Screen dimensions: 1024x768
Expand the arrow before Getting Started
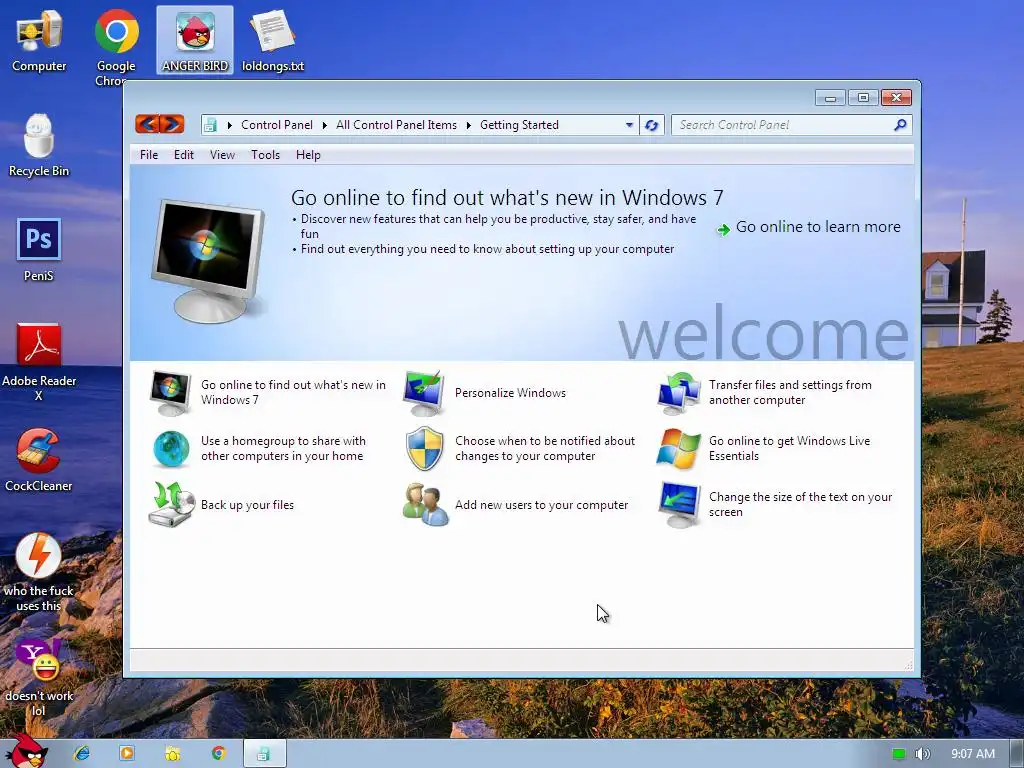[x=468, y=125]
